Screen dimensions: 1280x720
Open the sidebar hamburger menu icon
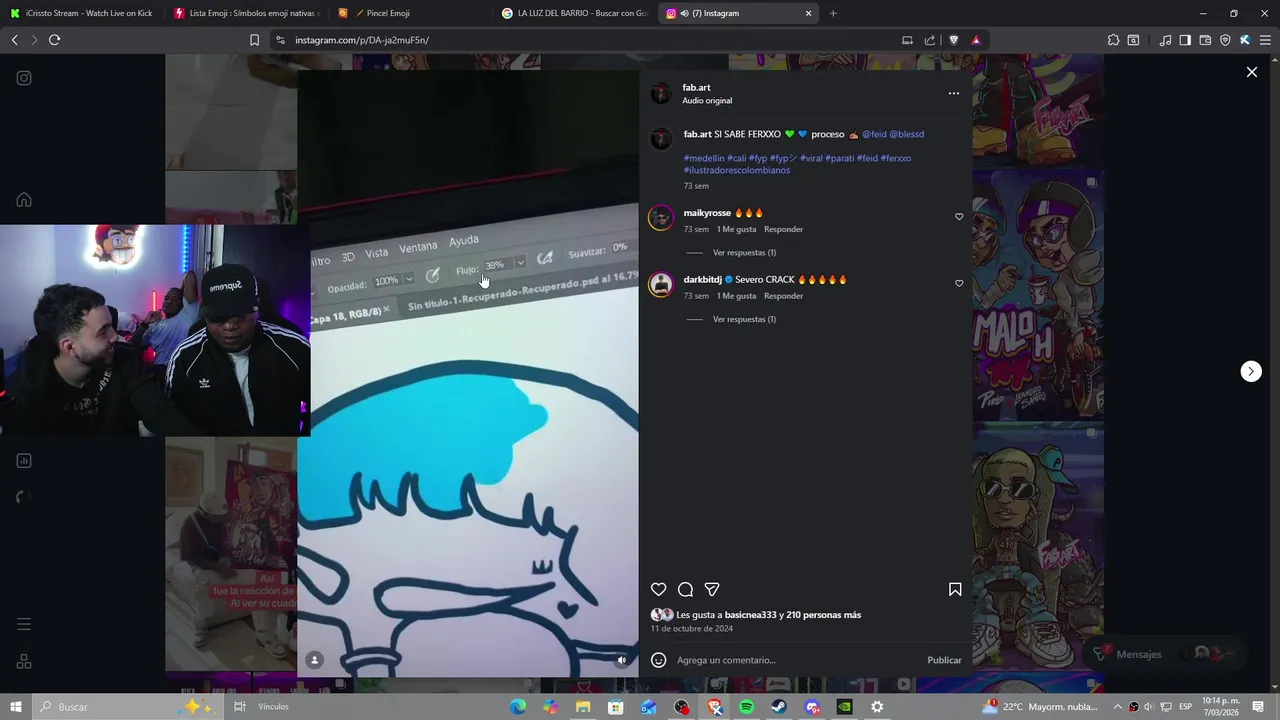[x=24, y=624]
